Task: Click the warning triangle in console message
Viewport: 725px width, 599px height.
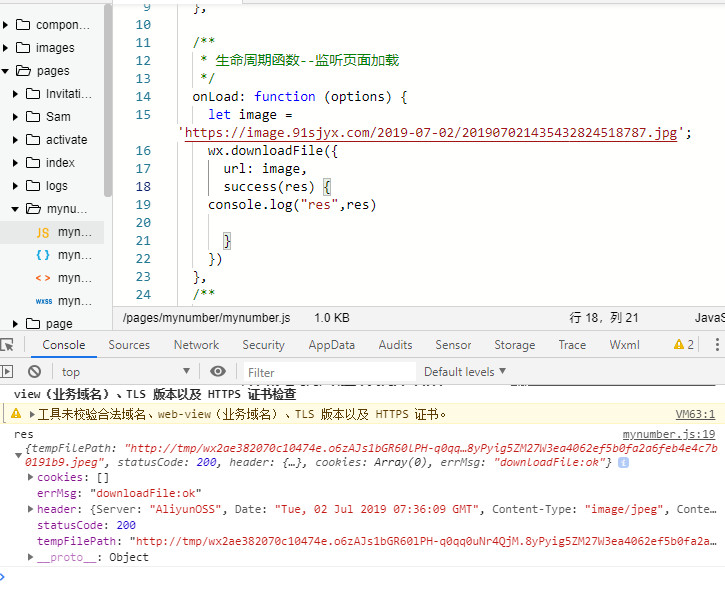Action: pyautogui.click(x=16, y=413)
